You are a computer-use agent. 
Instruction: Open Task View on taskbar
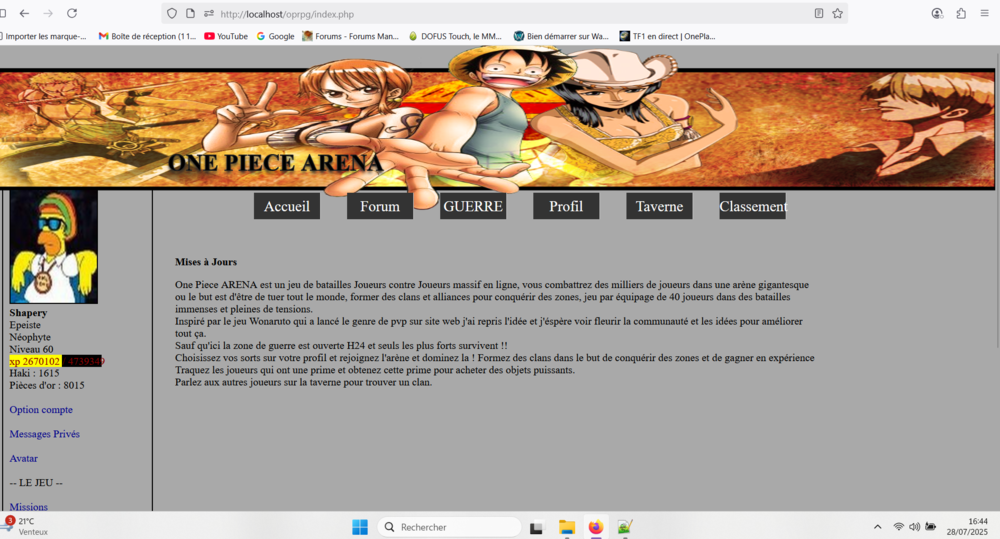click(x=536, y=528)
